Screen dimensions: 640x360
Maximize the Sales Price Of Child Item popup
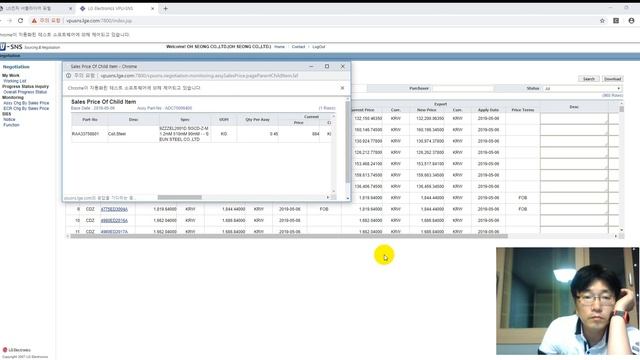click(x=327, y=66)
